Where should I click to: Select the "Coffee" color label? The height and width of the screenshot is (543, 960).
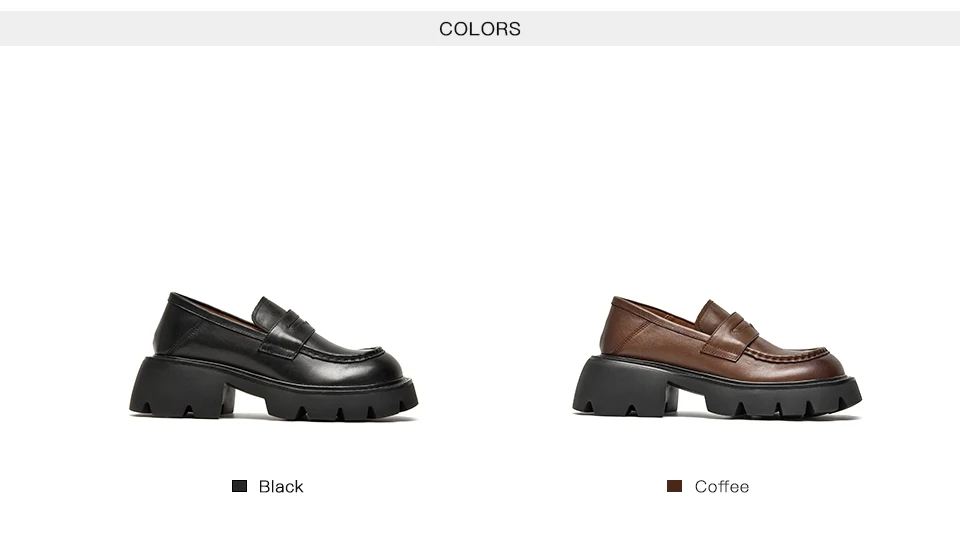[x=722, y=487]
